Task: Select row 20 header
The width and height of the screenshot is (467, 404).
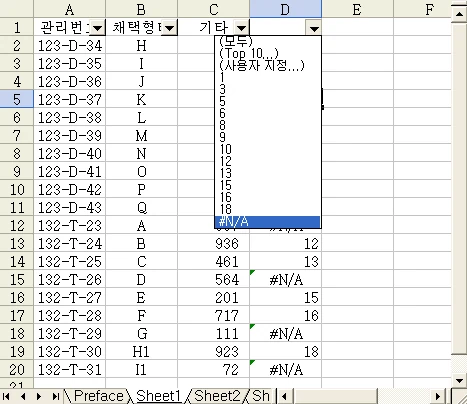Action: pos(17,369)
